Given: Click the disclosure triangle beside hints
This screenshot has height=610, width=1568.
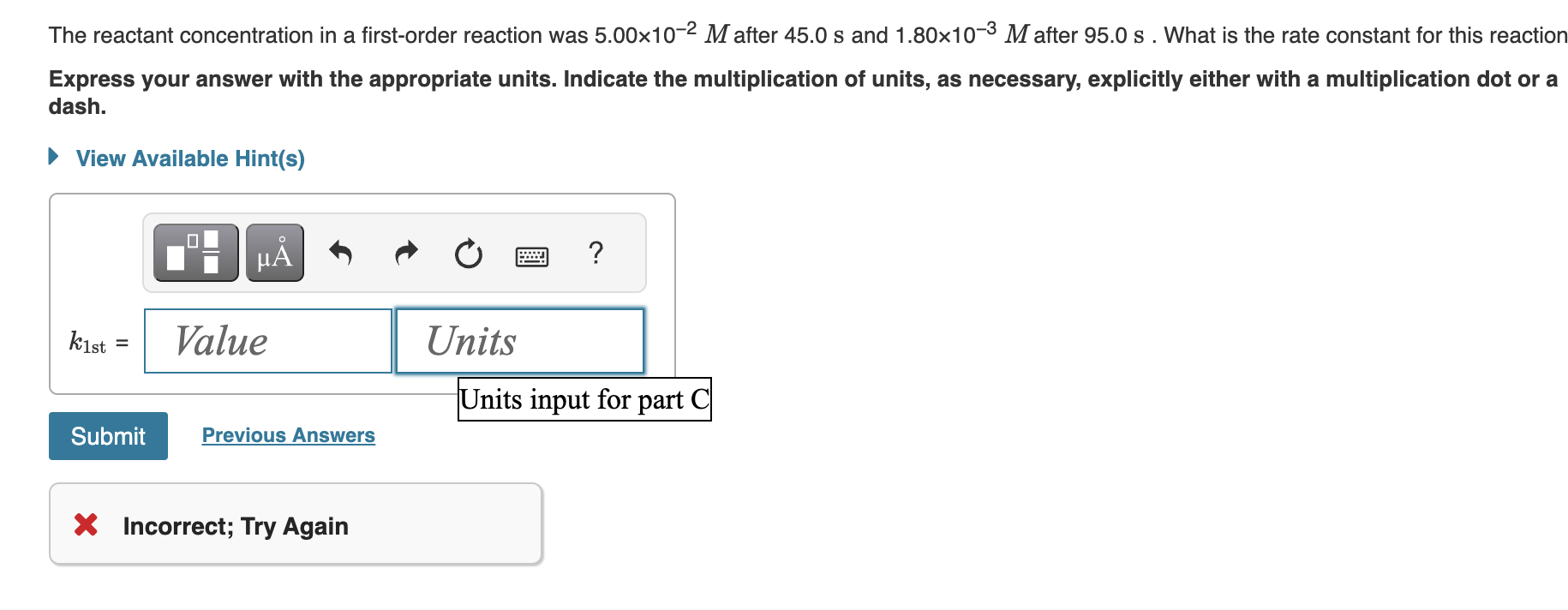Looking at the screenshot, I should point(53,157).
